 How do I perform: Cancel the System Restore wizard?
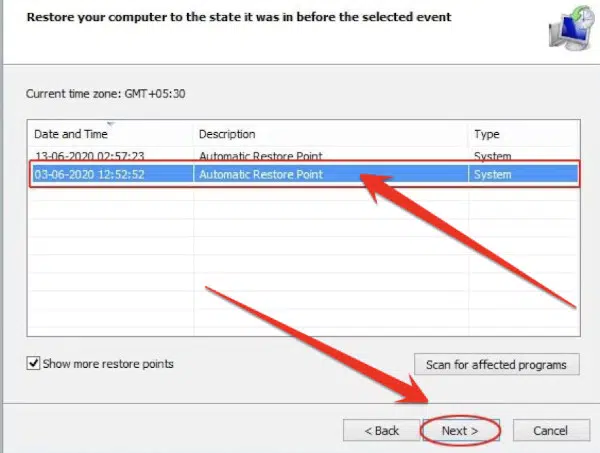tap(550, 430)
